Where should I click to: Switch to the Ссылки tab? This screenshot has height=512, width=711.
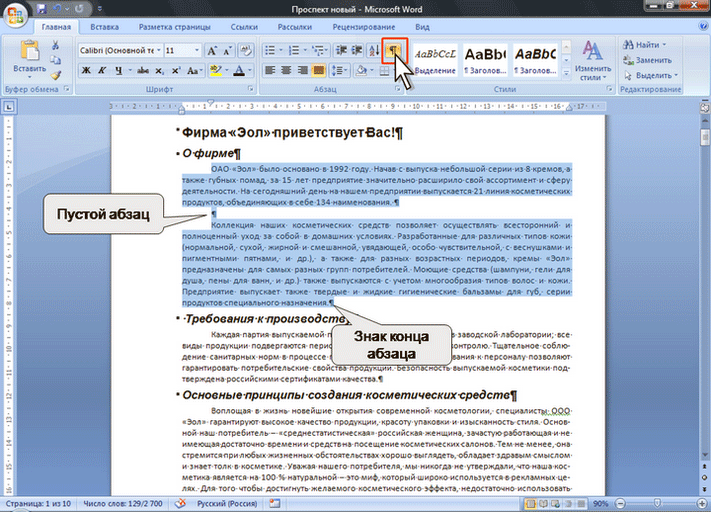tap(244, 27)
